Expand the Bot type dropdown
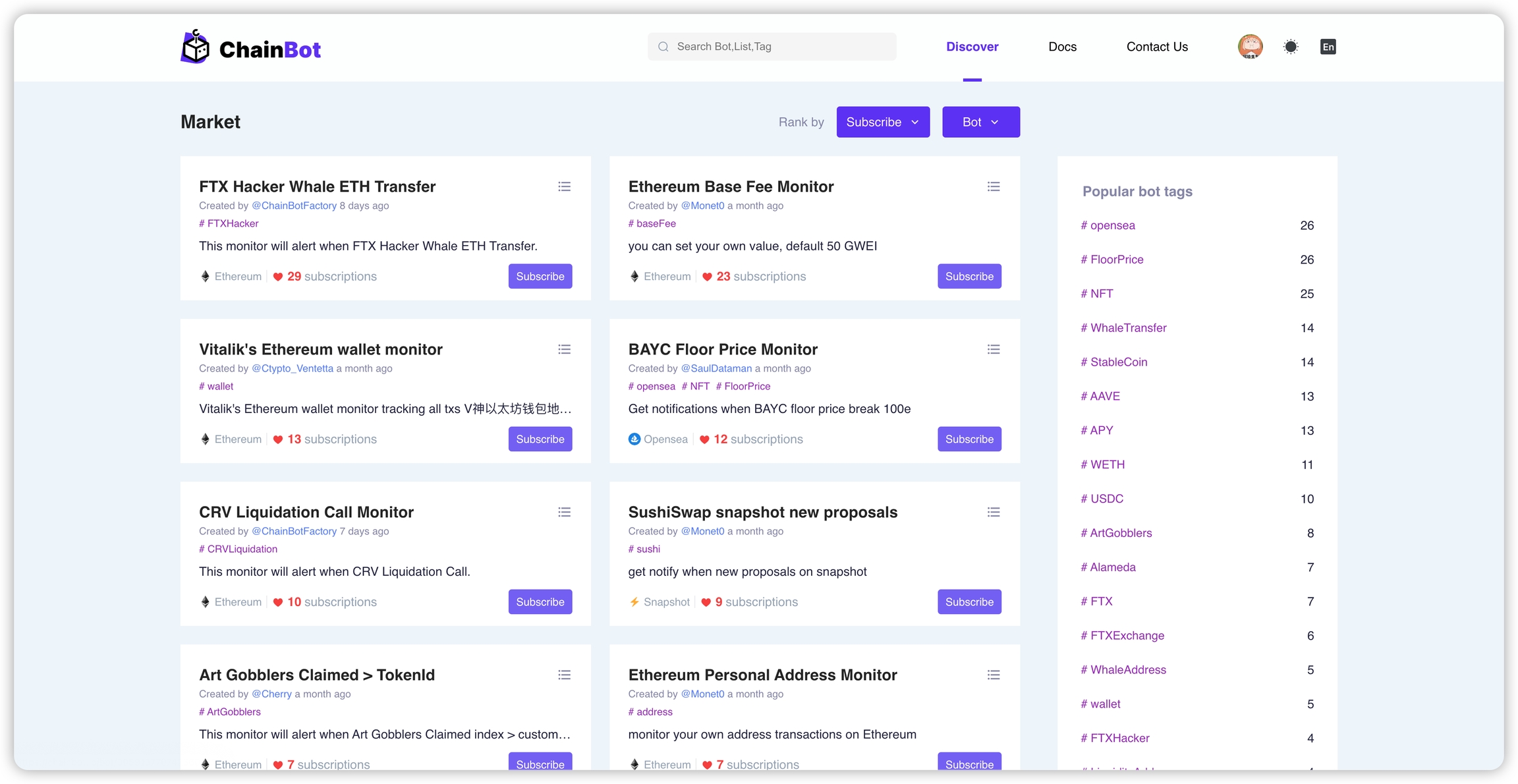The image size is (1518, 784). click(x=980, y=122)
